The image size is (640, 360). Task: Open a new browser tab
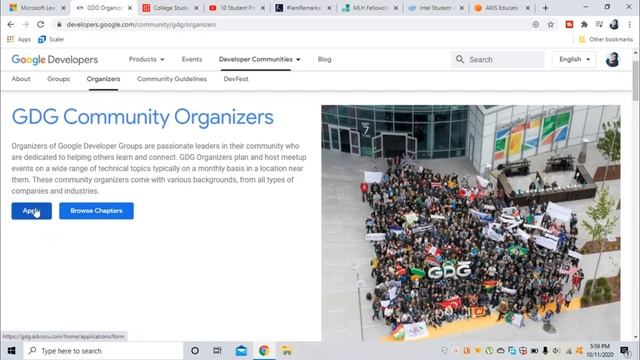tap(545, 8)
